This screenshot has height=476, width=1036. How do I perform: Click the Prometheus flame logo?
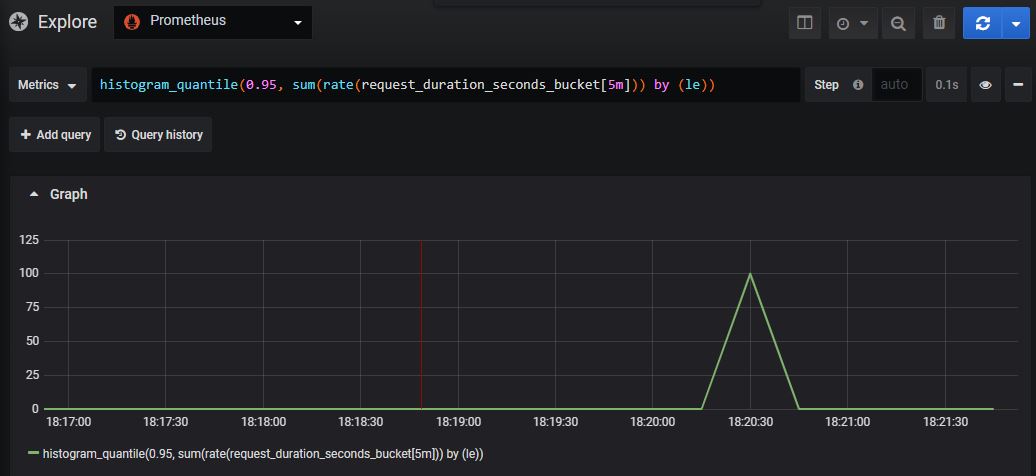pyautogui.click(x=132, y=22)
